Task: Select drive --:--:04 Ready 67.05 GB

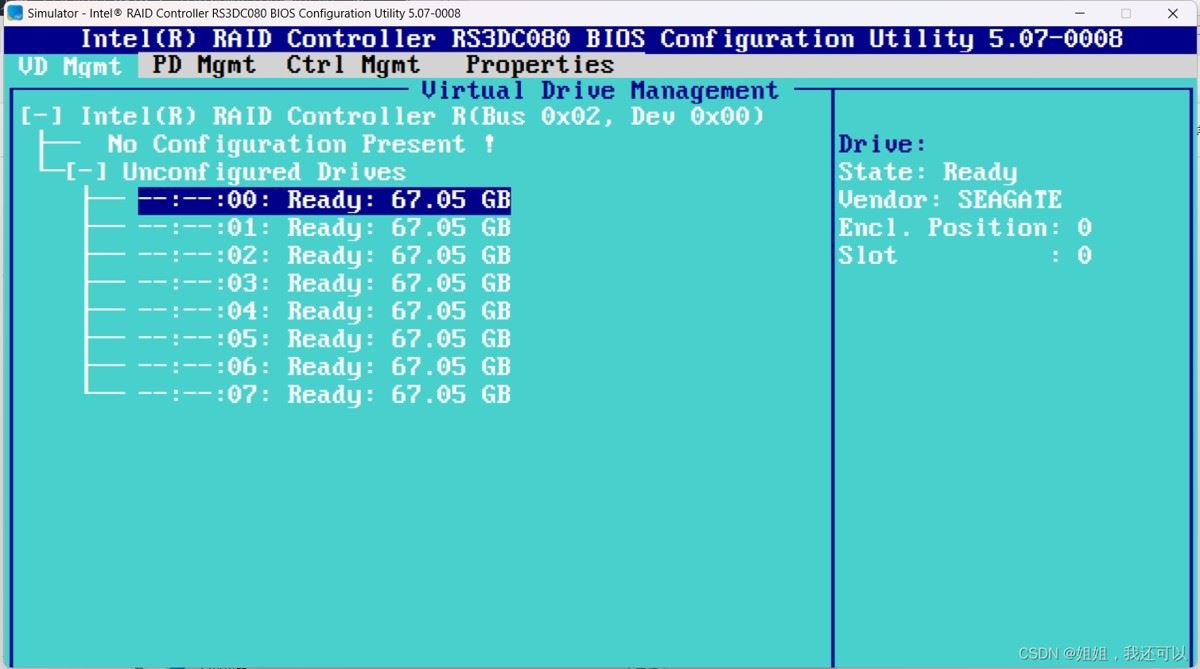Action: click(x=324, y=312)
